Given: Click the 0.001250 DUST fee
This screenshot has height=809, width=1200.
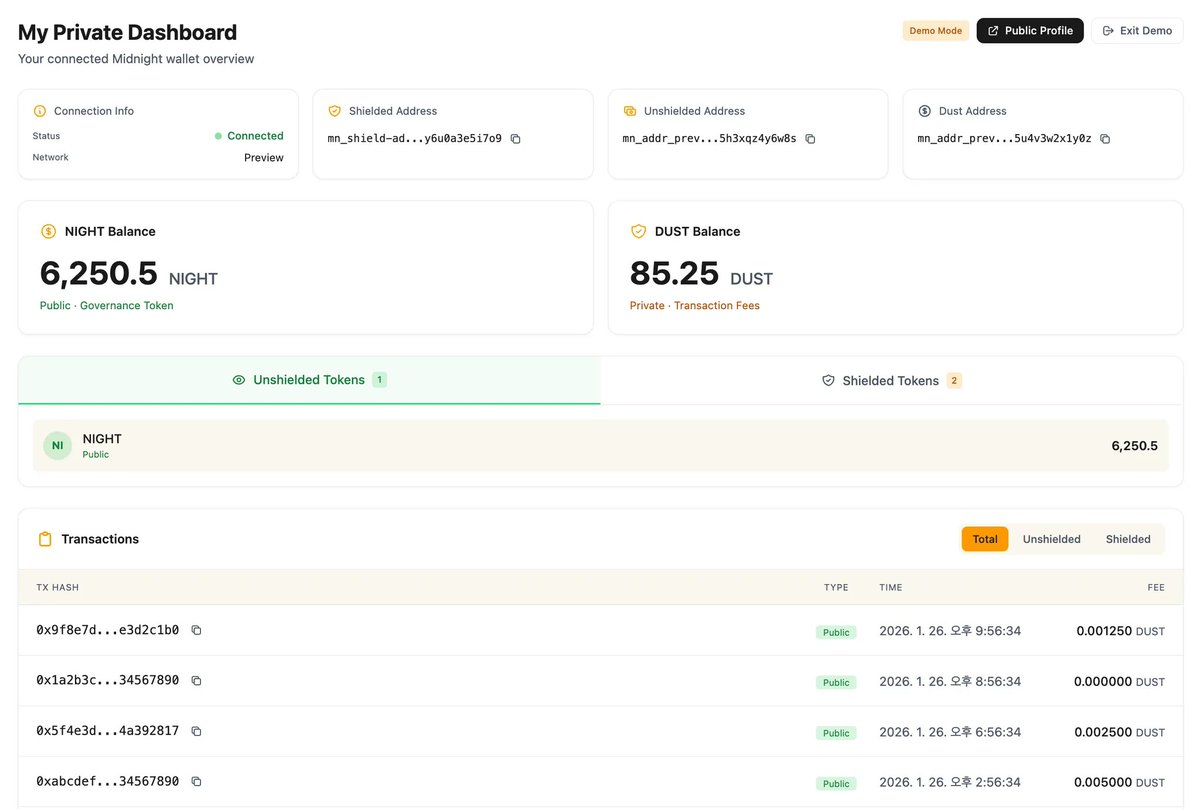Looking at the screenshot, I should click(1120, 631).
